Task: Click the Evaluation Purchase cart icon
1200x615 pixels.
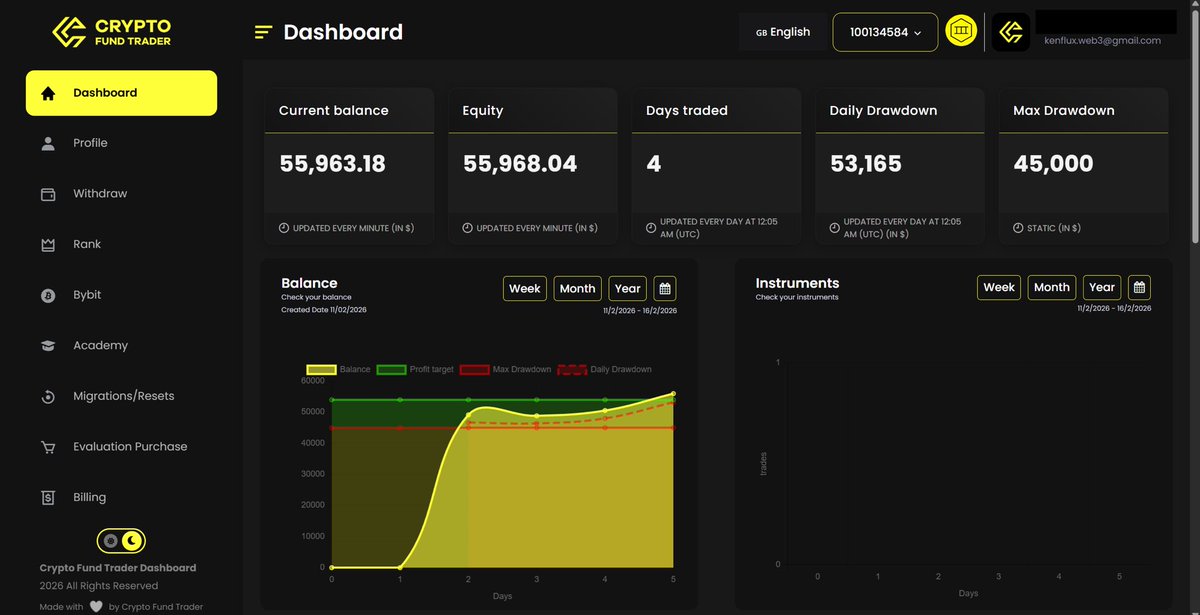Action: 48,447
